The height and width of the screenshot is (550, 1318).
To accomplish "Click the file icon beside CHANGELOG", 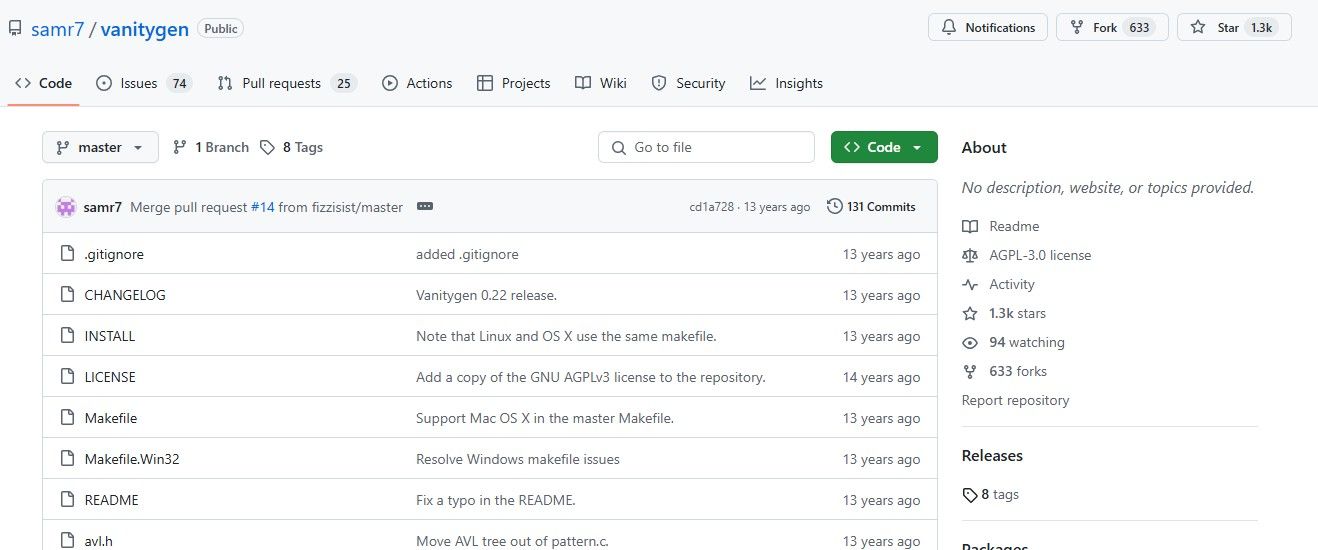I will point(67,295).
